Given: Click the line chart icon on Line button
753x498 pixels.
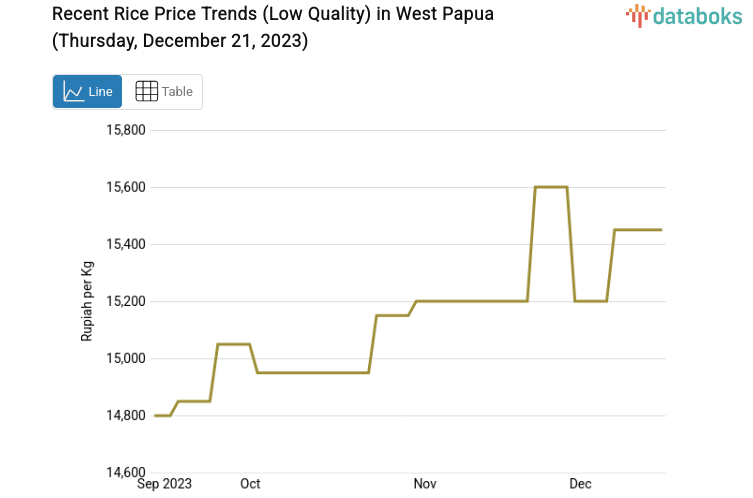Looking at the screenshot, I should (73, 91).
